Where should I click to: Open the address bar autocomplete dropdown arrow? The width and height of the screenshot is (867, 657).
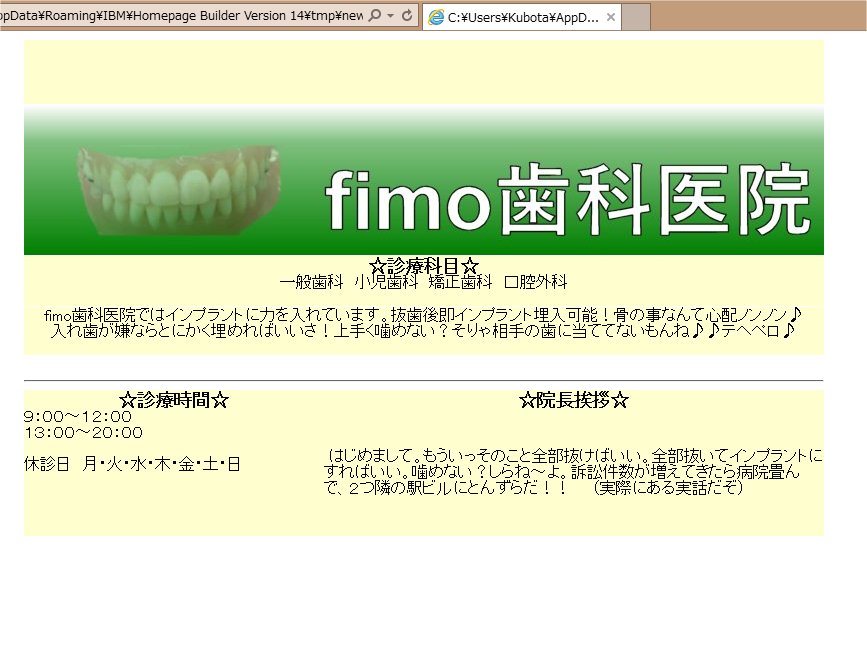[x=390, y=16]
